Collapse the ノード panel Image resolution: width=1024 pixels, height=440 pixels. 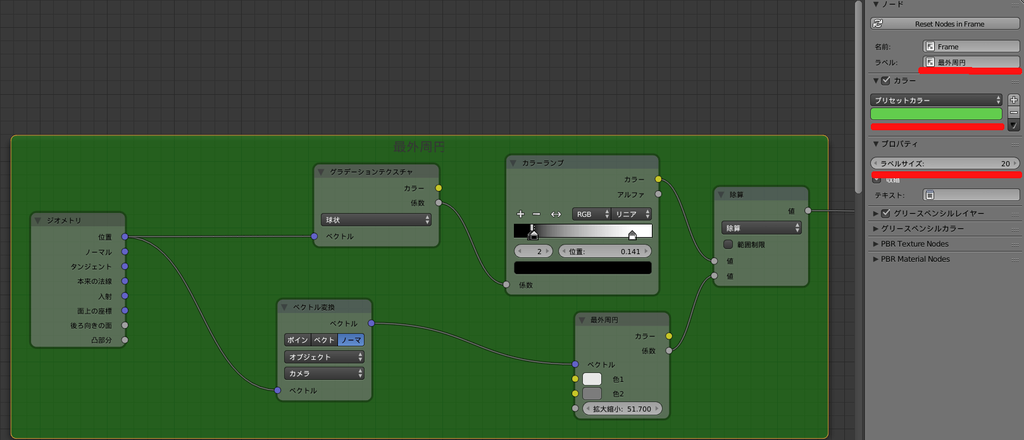coord(876,4)
